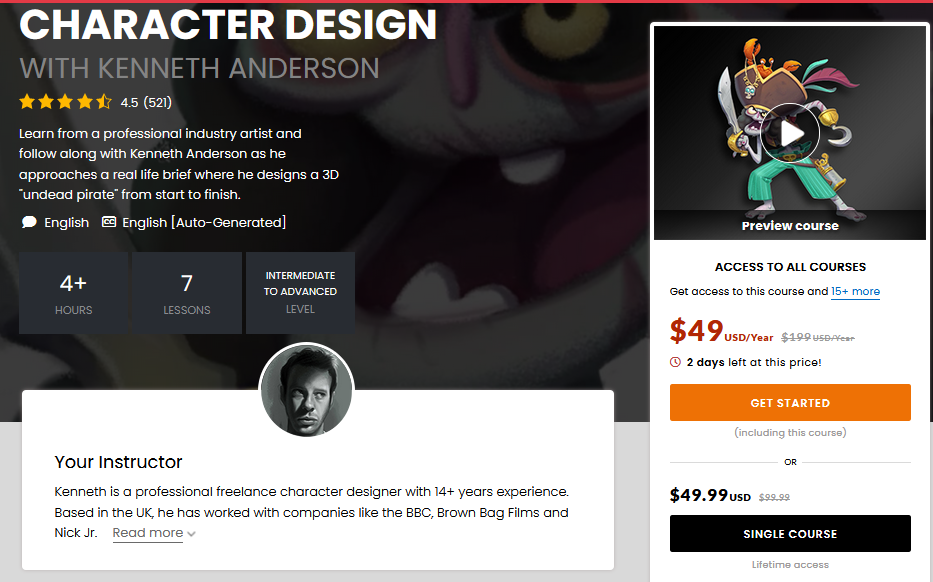Screen dimensions: 933x582
Task: Click the 4+ Hours info tile
Action: point(73,292)
